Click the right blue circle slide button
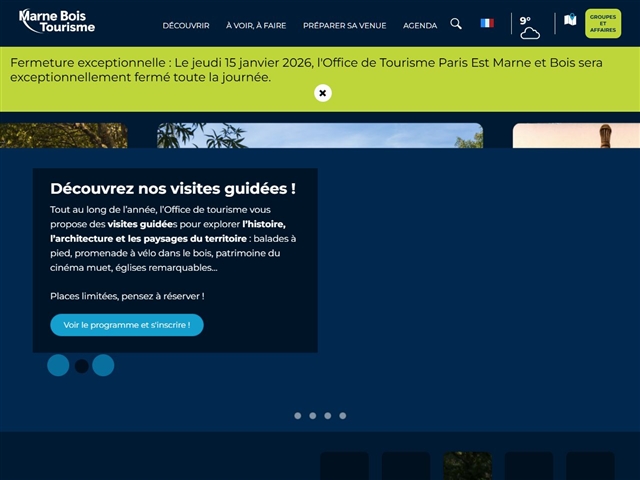Screen dimensions: 640x480 (x=103, y=365)
